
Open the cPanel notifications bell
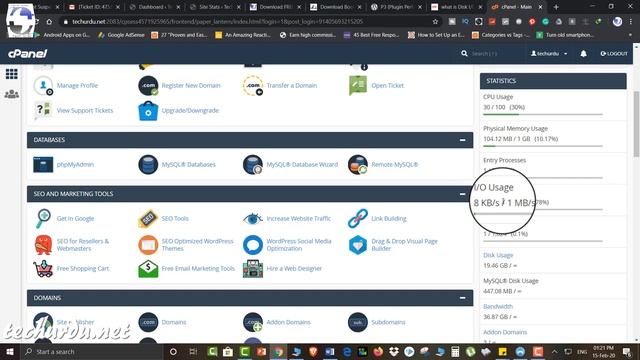point(584,53)
